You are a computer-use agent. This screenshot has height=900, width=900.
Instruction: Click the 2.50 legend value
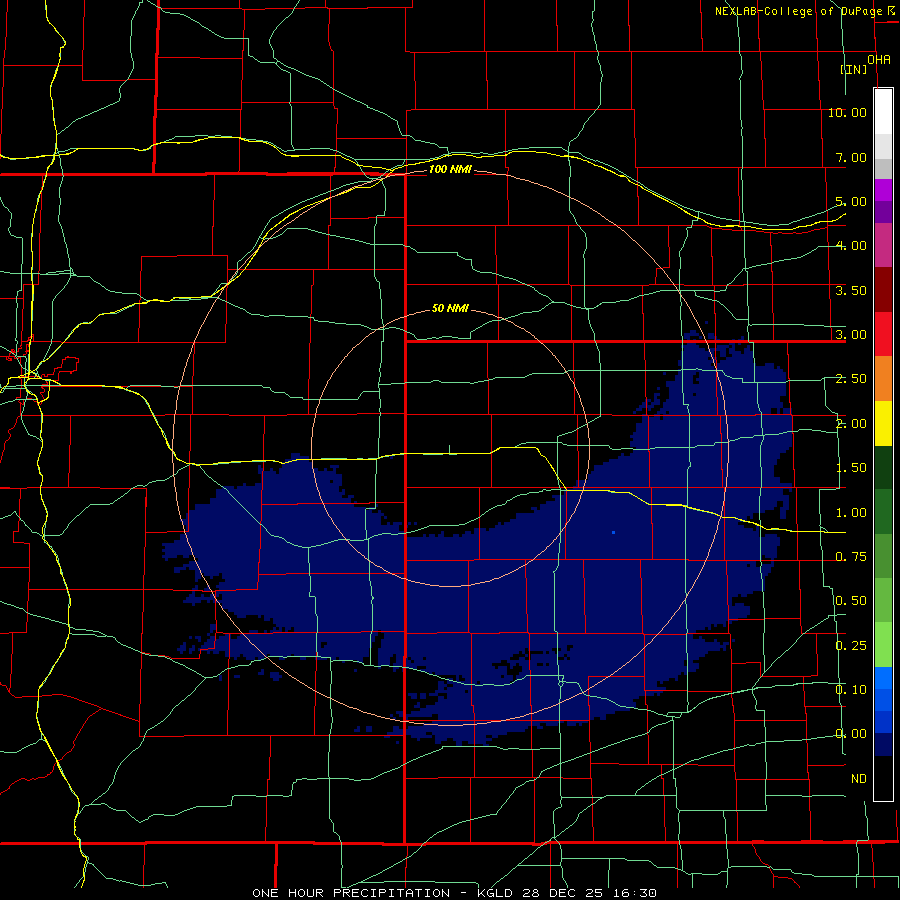point(851,379)
